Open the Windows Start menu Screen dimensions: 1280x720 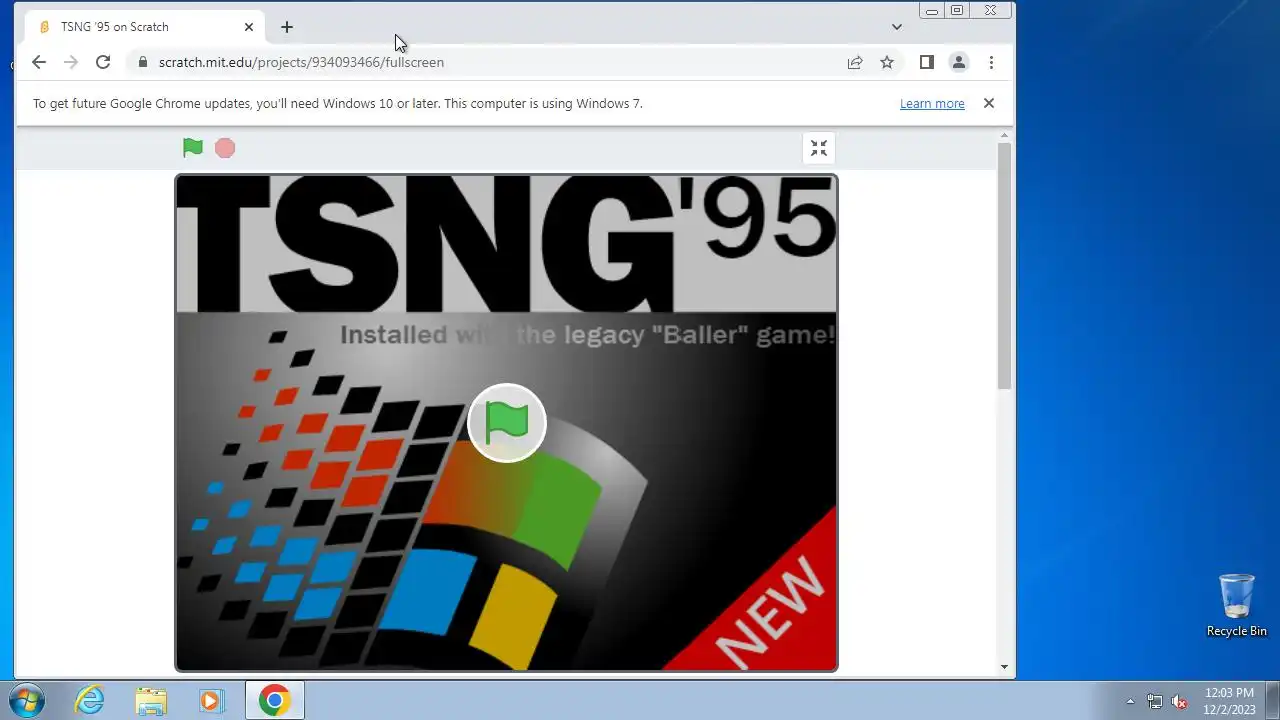[x=27, y=700]
